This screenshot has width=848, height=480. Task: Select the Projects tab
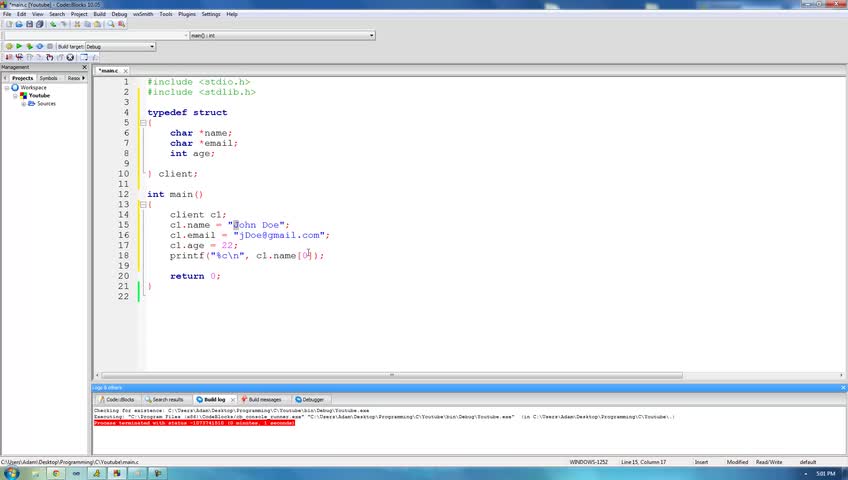click(x=22, y=78)
